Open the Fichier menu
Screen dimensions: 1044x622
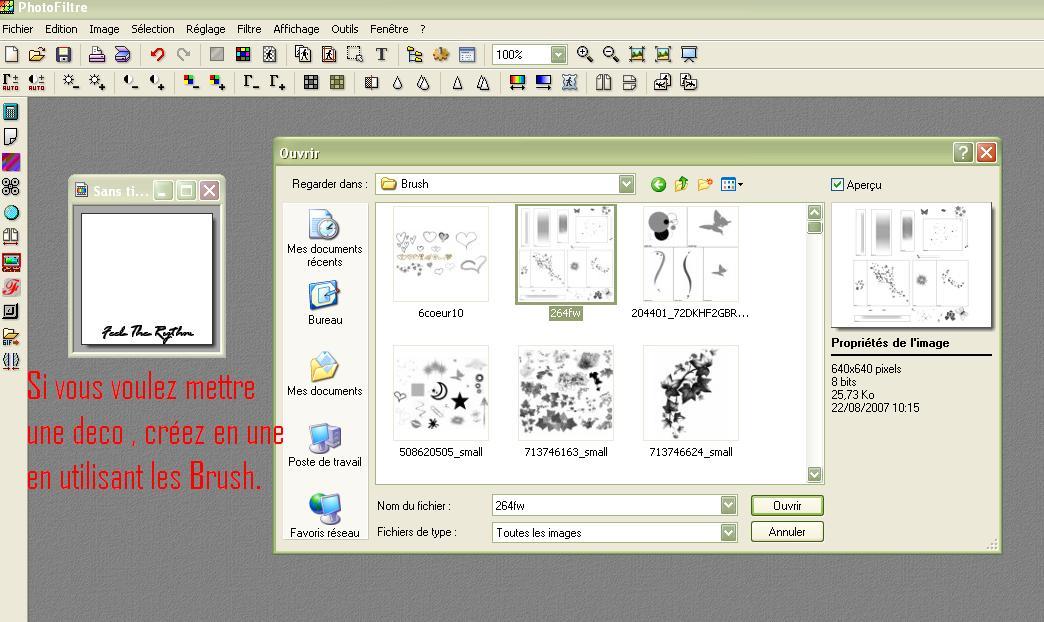17,29
